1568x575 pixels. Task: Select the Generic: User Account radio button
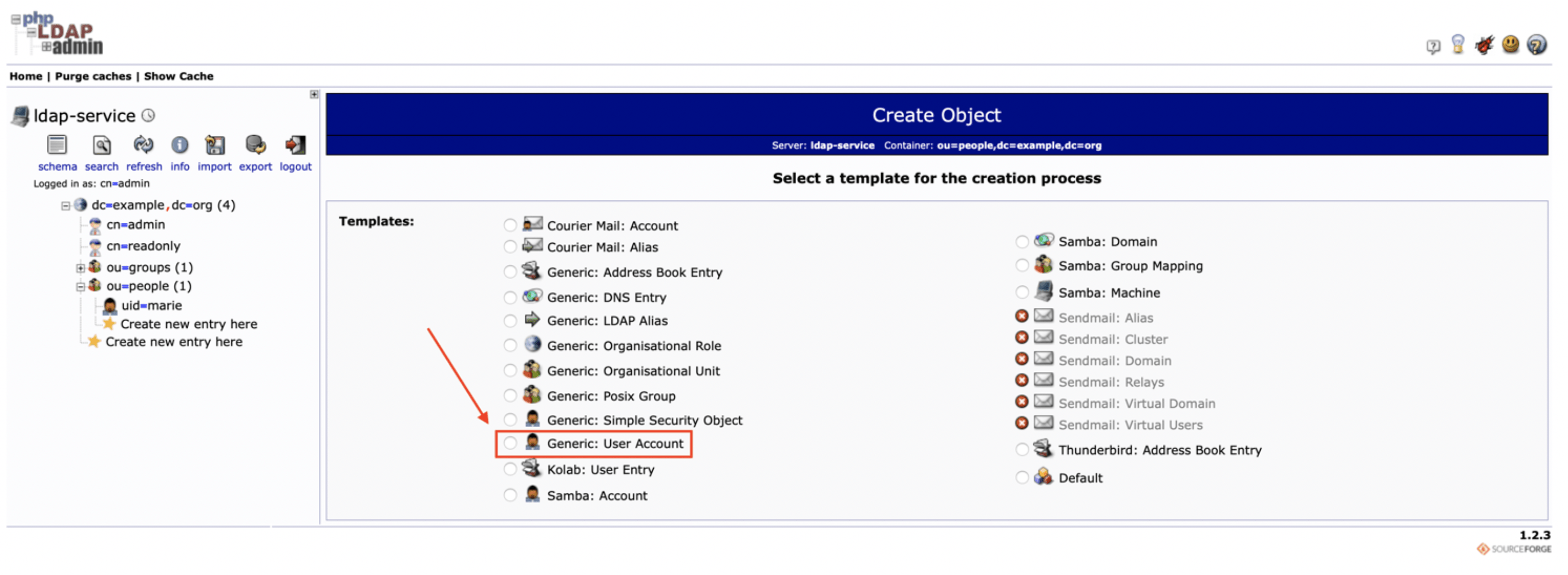tap(510, 444)
